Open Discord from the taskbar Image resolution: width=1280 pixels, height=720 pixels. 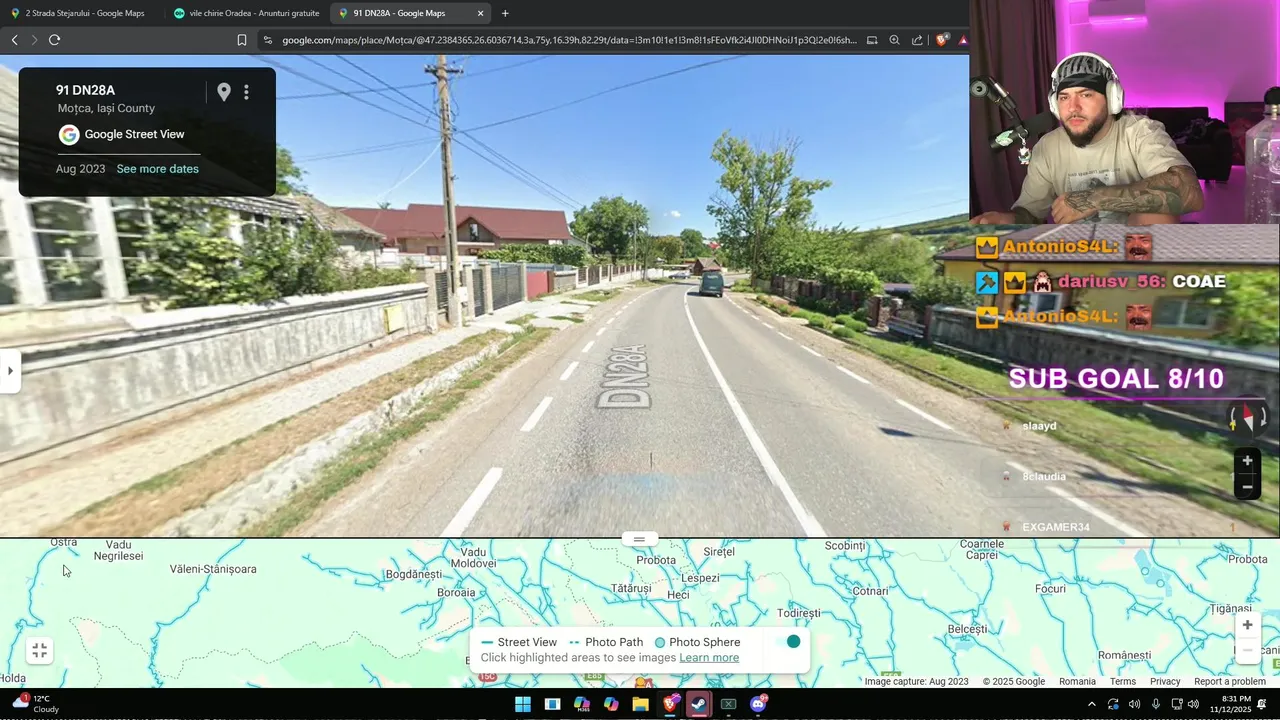pyautogui.click(x=757, y=704)
